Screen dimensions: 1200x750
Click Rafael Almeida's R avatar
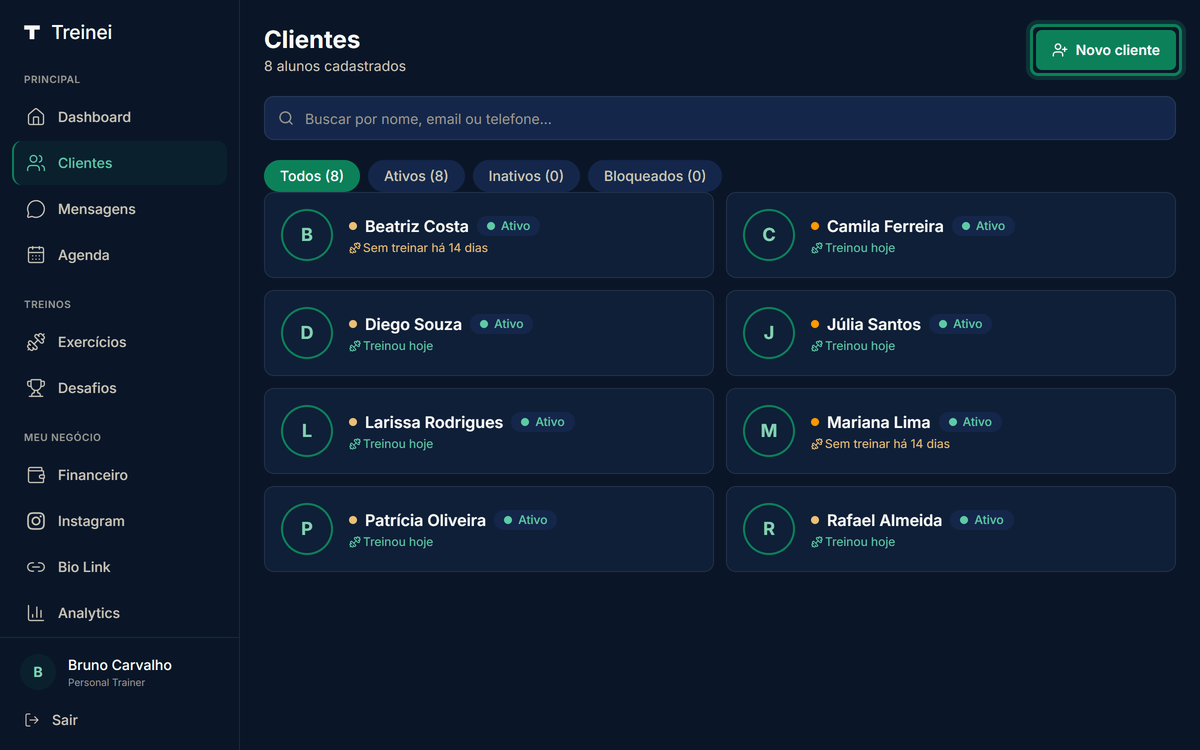pos(769,529)
